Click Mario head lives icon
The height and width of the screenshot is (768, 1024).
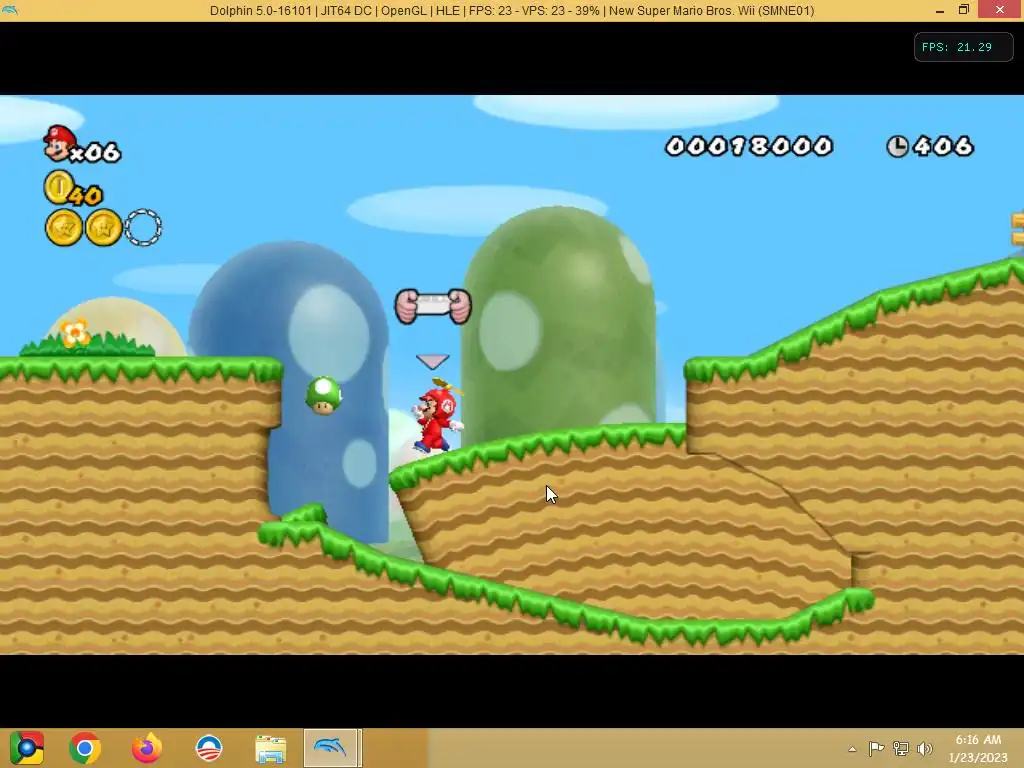click(x=59, y=143)
